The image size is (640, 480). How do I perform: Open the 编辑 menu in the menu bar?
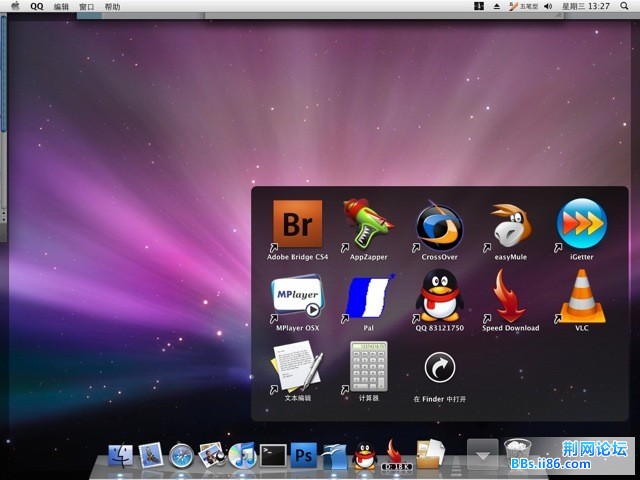[x=62, y=6]
